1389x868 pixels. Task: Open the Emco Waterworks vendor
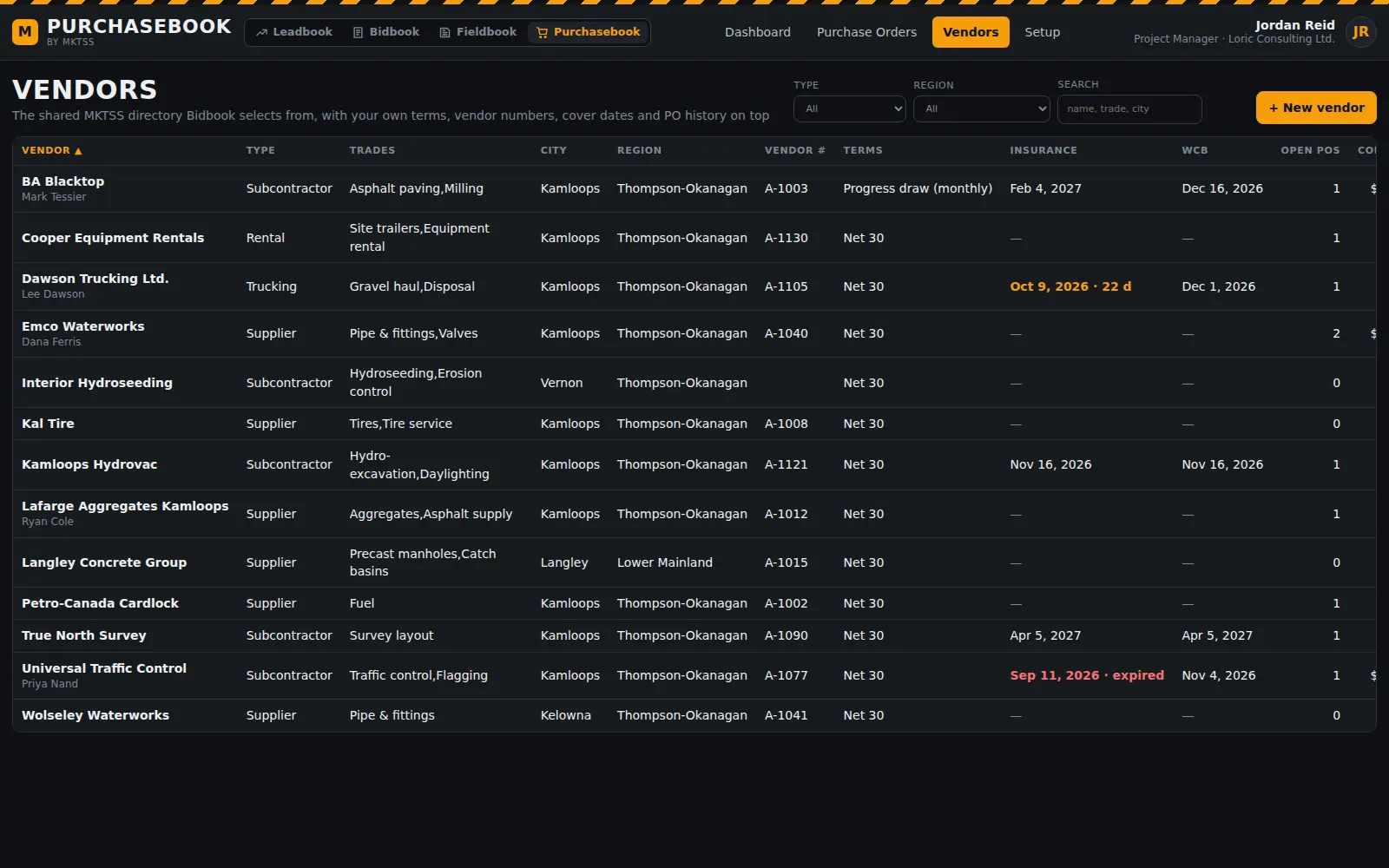[x=82, y=326]
